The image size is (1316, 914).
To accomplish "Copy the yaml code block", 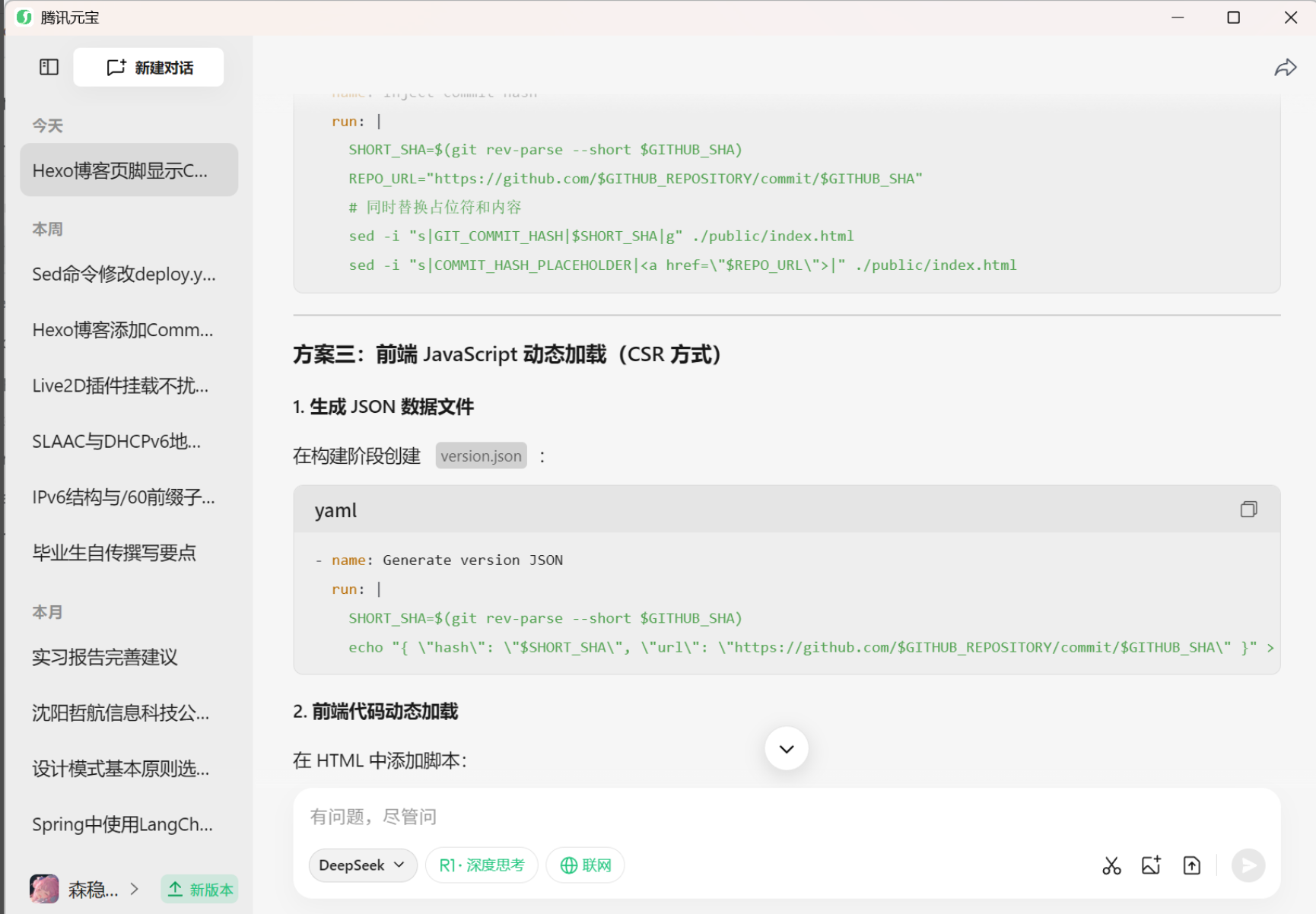I will pos(1248,509).
